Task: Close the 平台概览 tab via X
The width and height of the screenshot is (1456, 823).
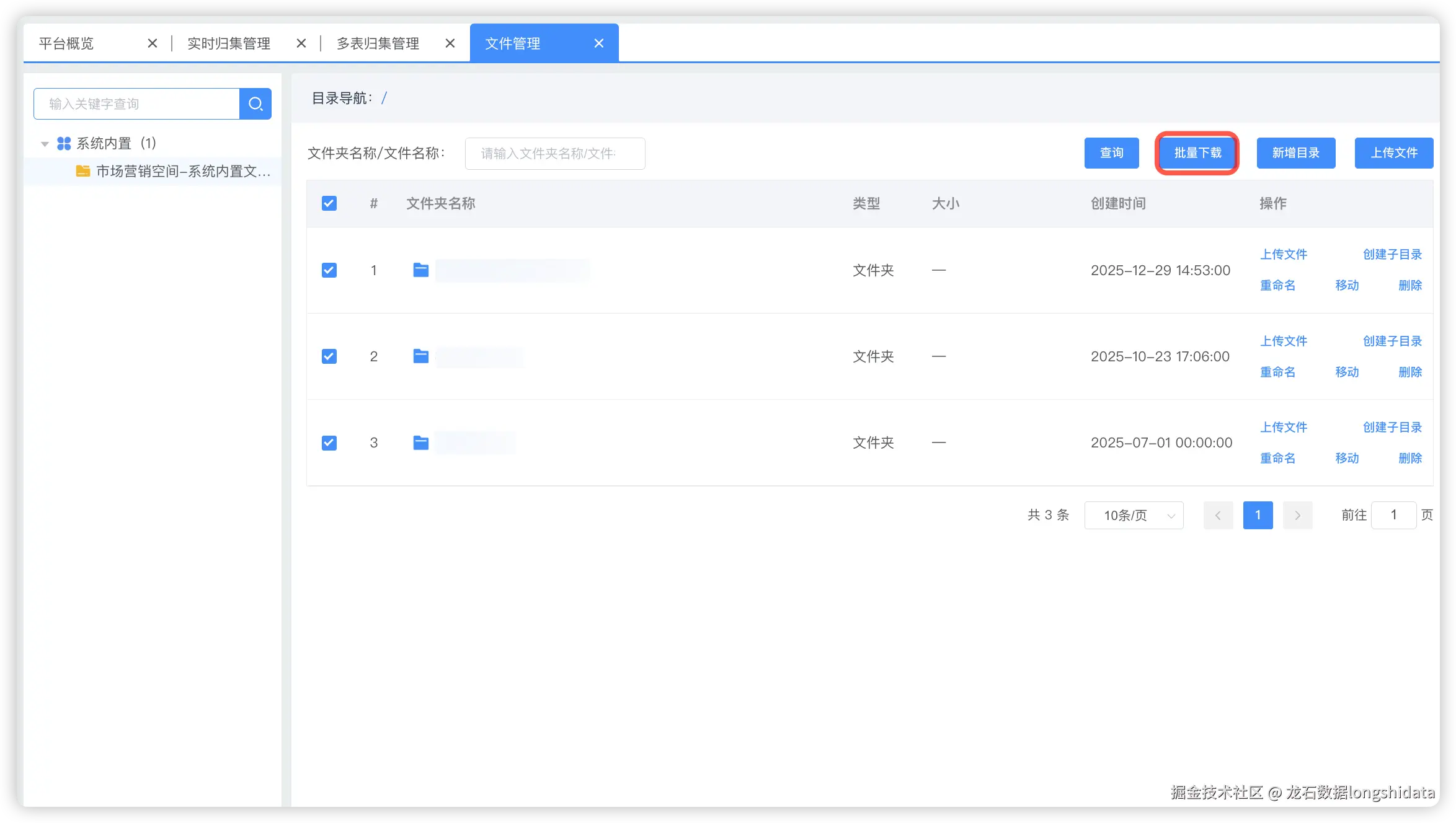Action: (x=153, y=43)
